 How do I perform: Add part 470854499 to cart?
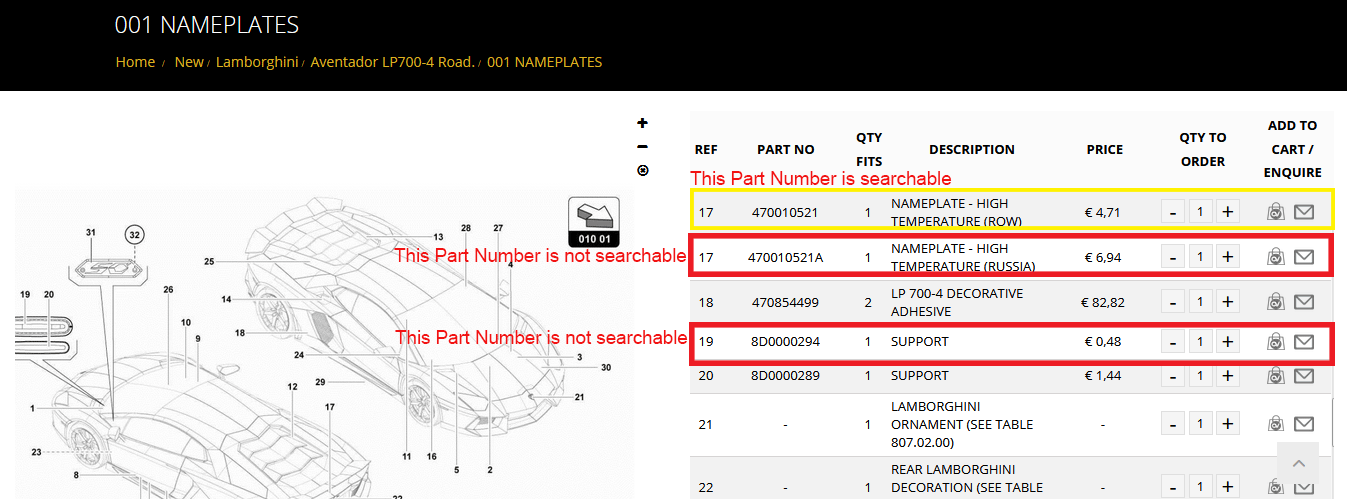1276,302
